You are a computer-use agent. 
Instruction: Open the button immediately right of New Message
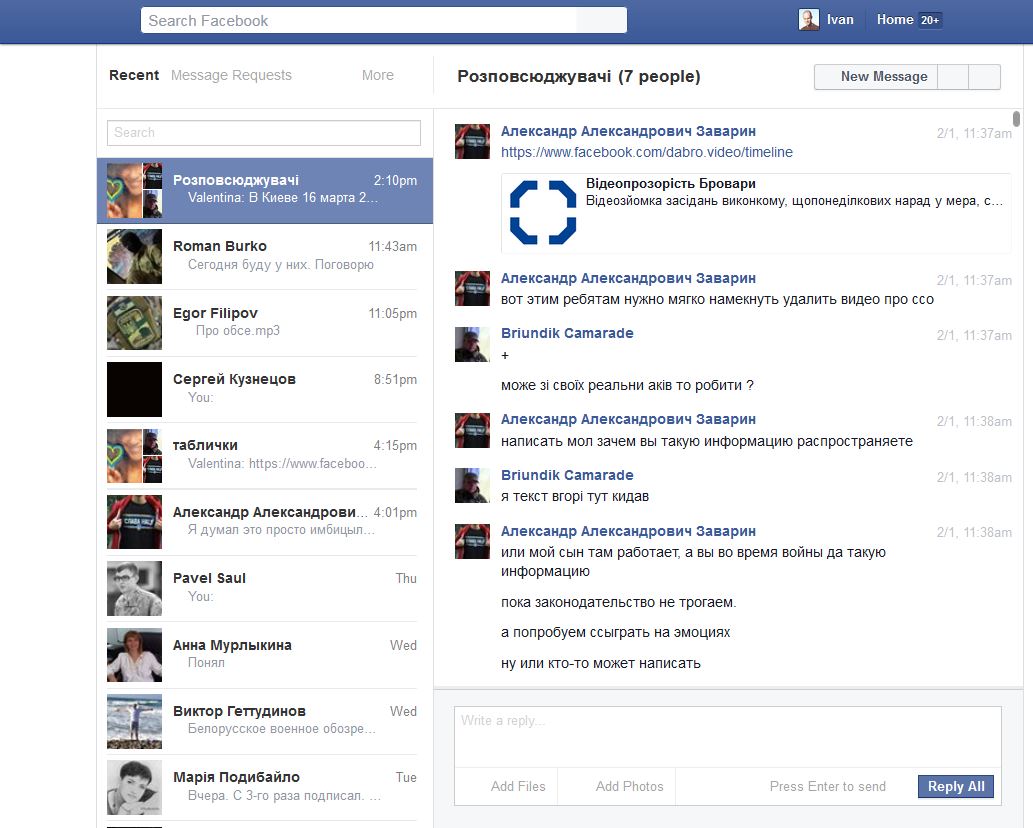tap(953, 77)
